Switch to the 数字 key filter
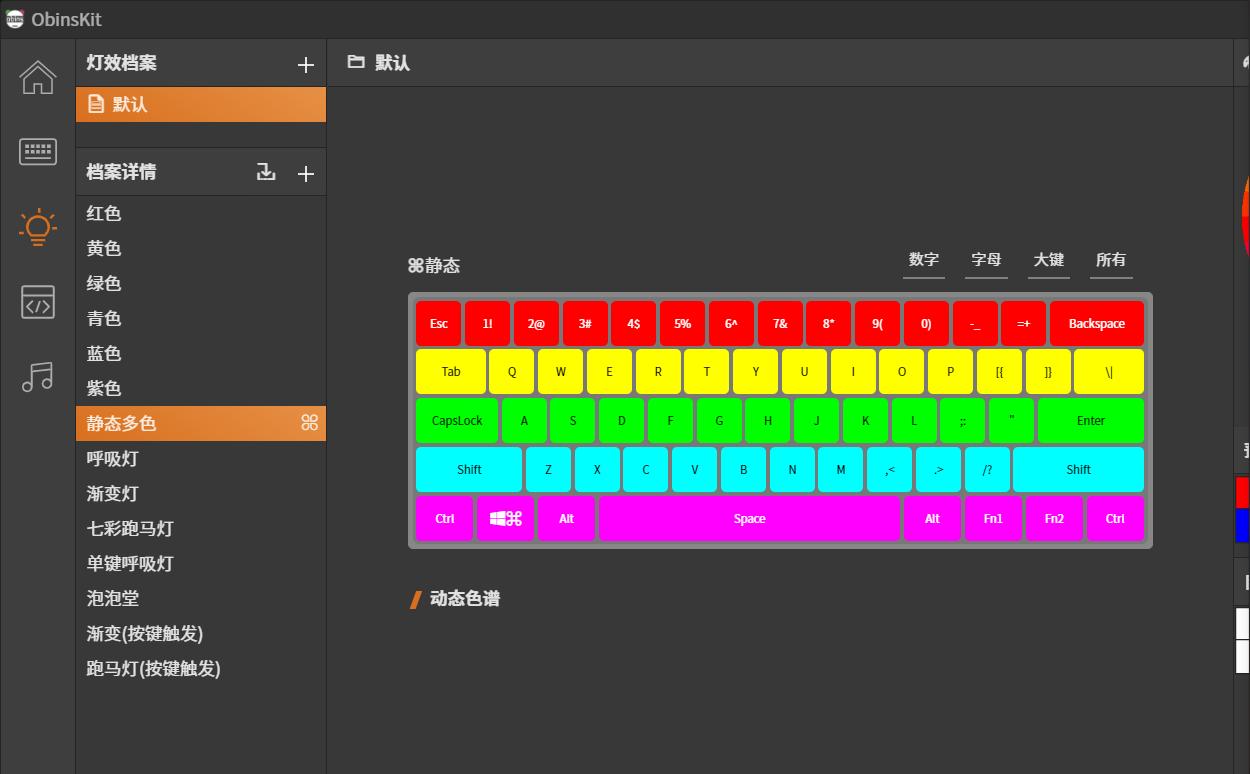Image resolution: width=1250 pixels, height=774 pixels. [x=924, y=259]
